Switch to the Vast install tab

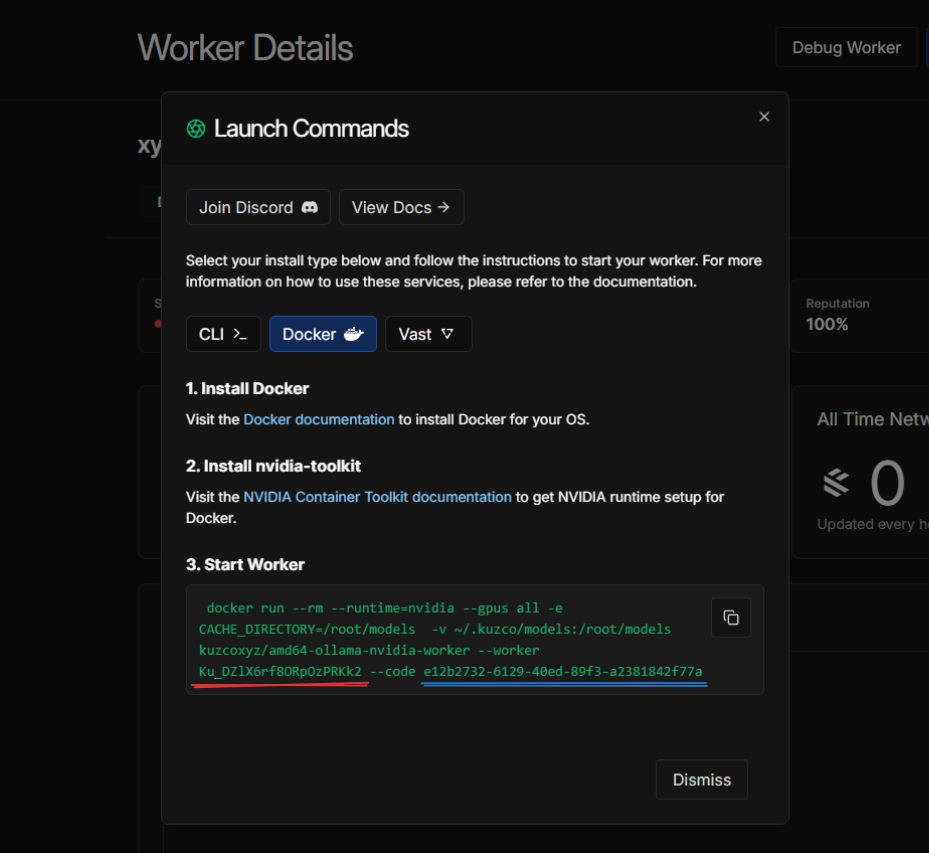point(428,334)
